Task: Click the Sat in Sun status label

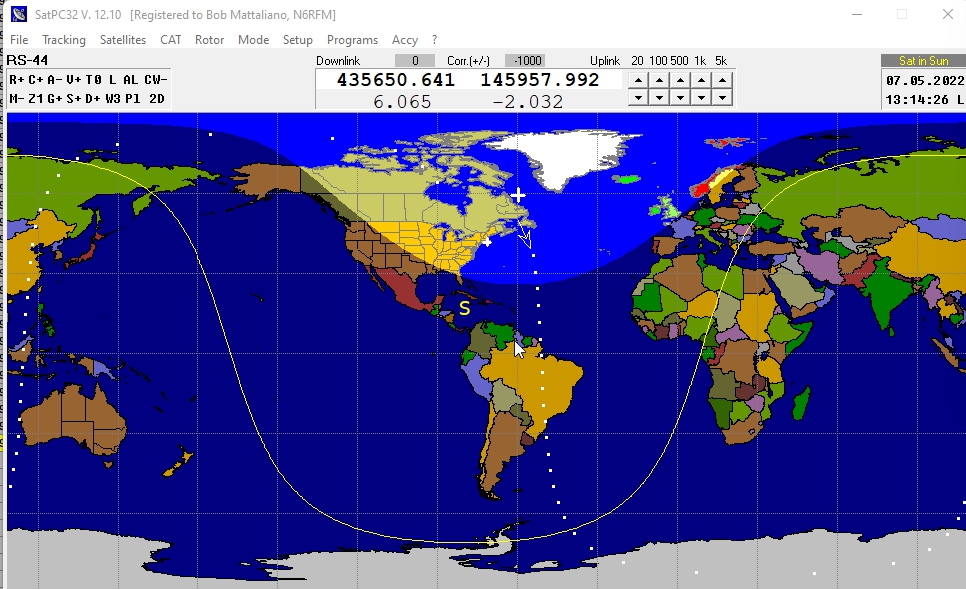Action: 923,60
